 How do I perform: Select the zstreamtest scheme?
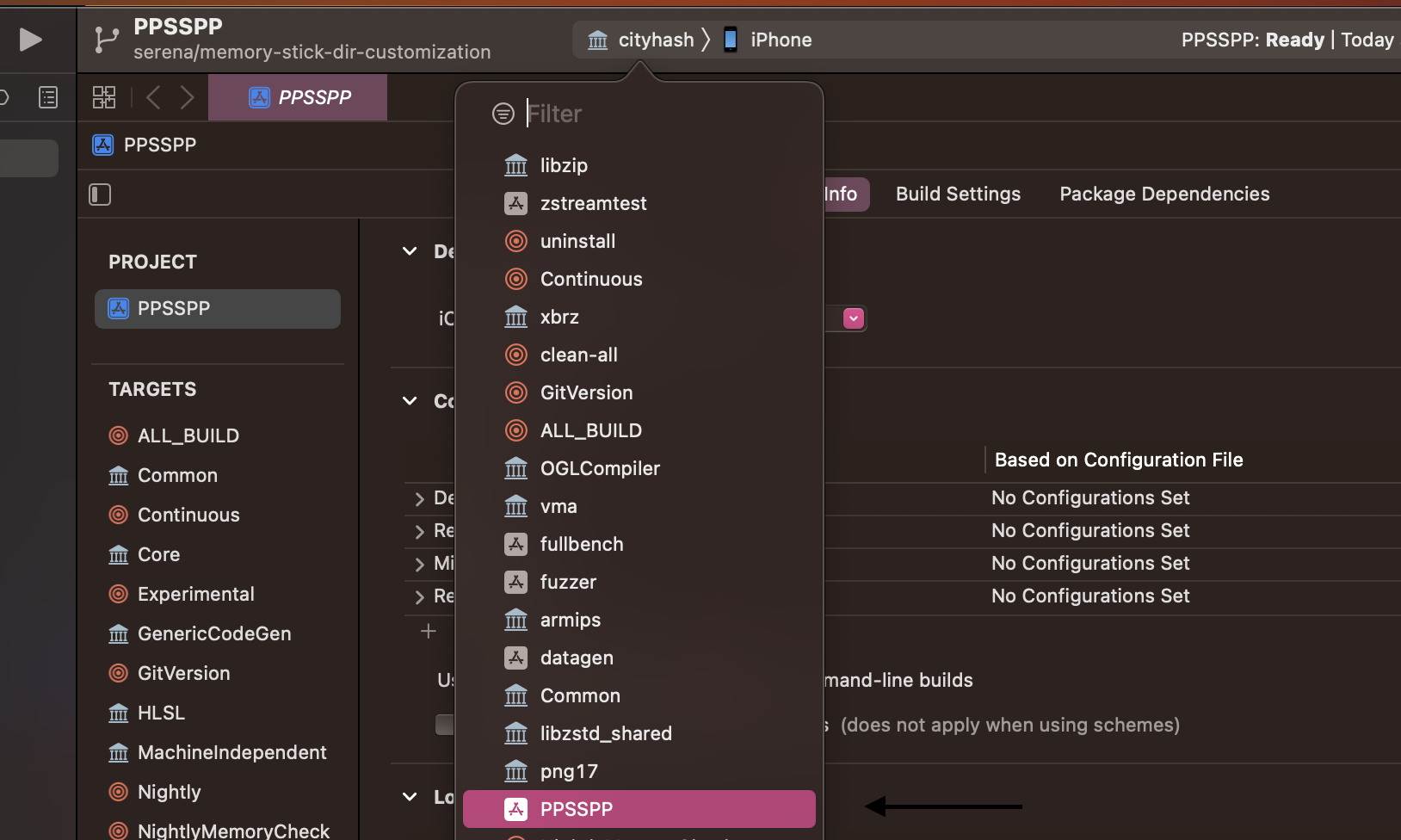[x=639, y=203]
